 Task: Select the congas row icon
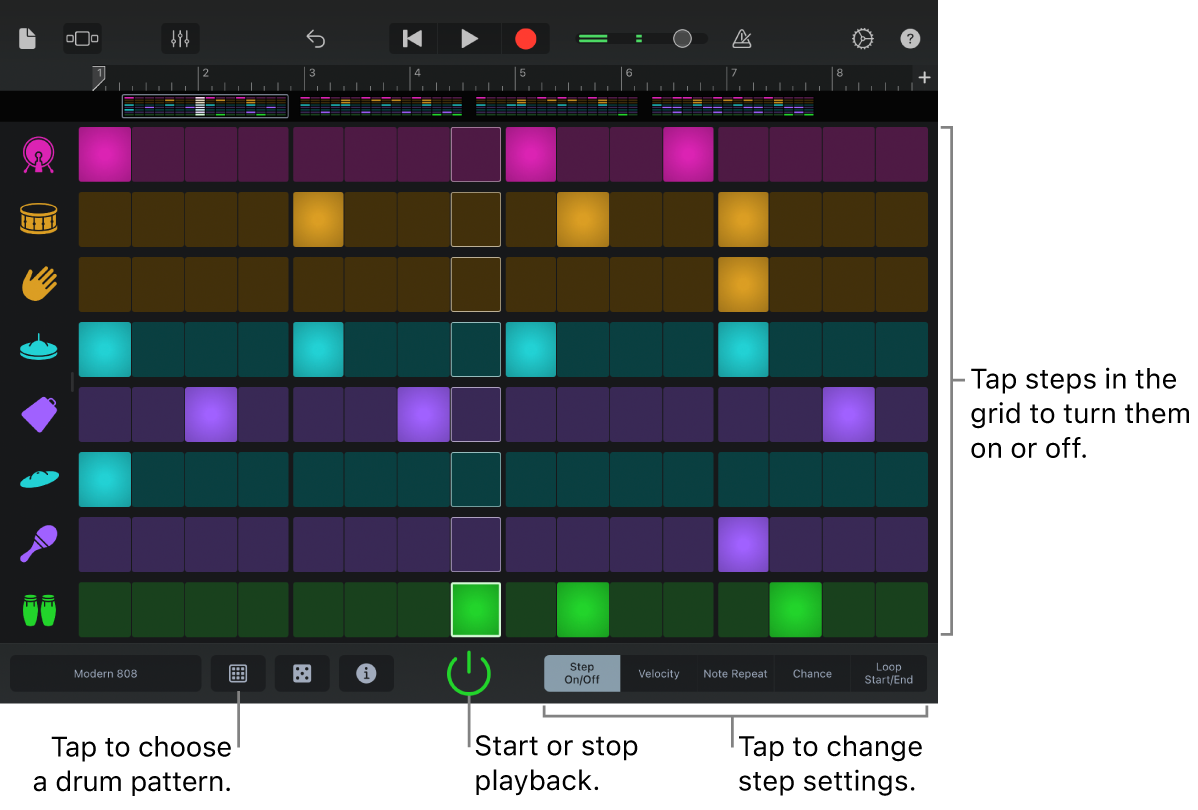(x=37, y=609)
